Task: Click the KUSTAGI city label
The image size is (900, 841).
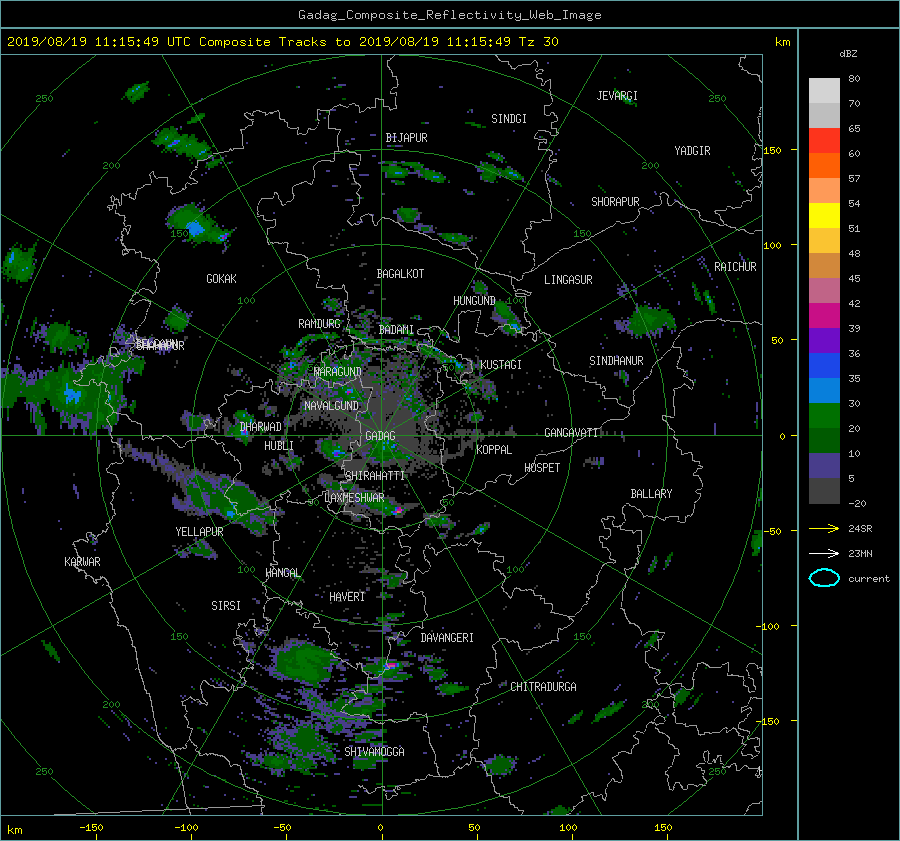Action: [x=501, y=365]
